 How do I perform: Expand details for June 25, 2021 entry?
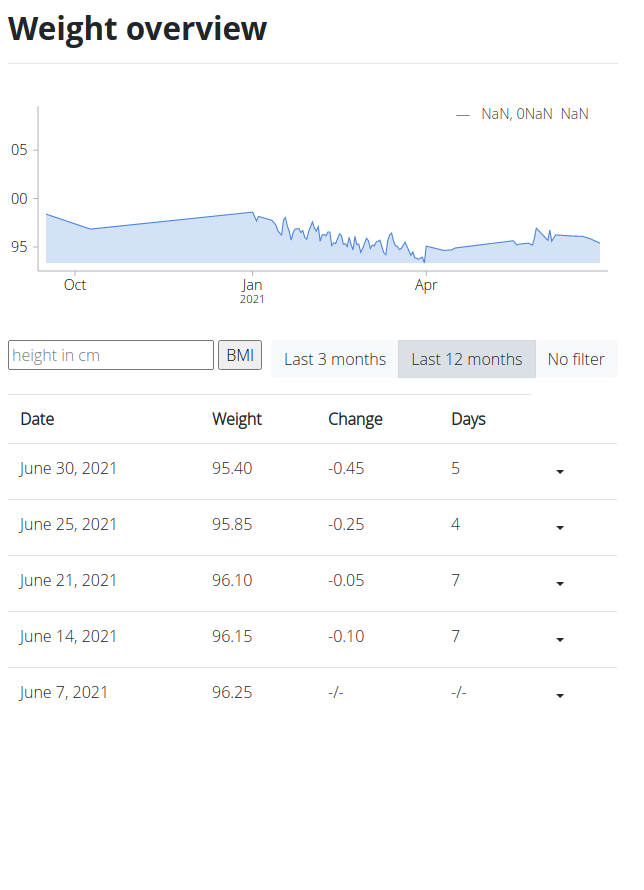560,528
